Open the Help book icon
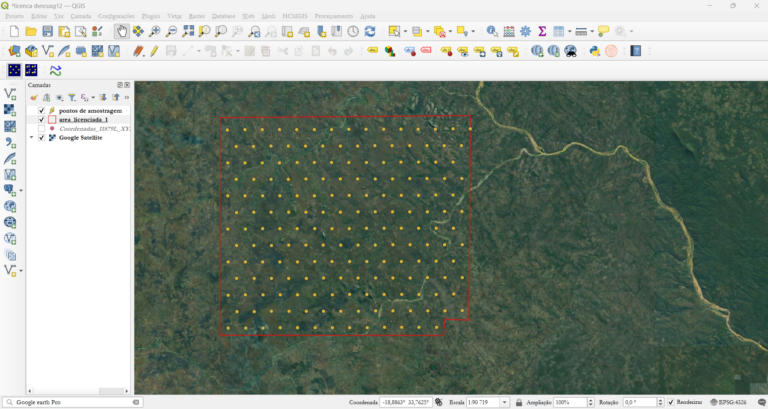This screenshot has width=768, height=409. pos(636,51)
